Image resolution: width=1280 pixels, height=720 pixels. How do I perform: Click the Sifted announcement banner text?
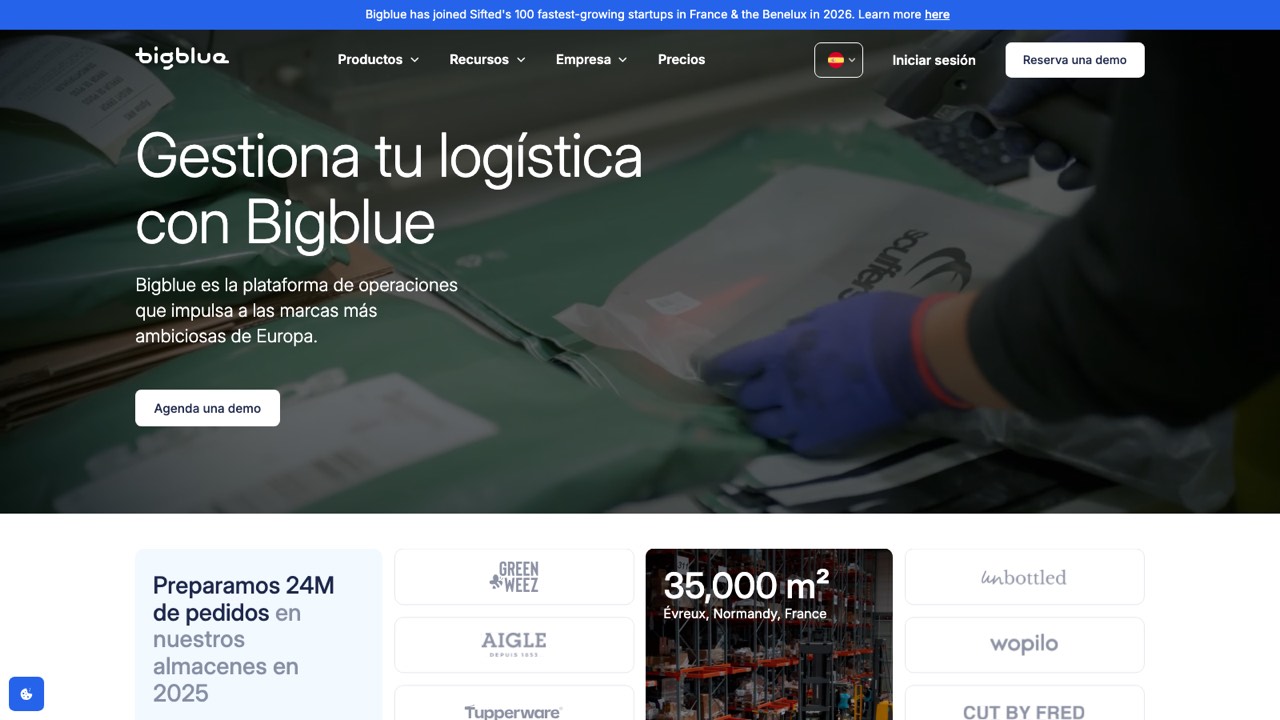click(657, 15)
